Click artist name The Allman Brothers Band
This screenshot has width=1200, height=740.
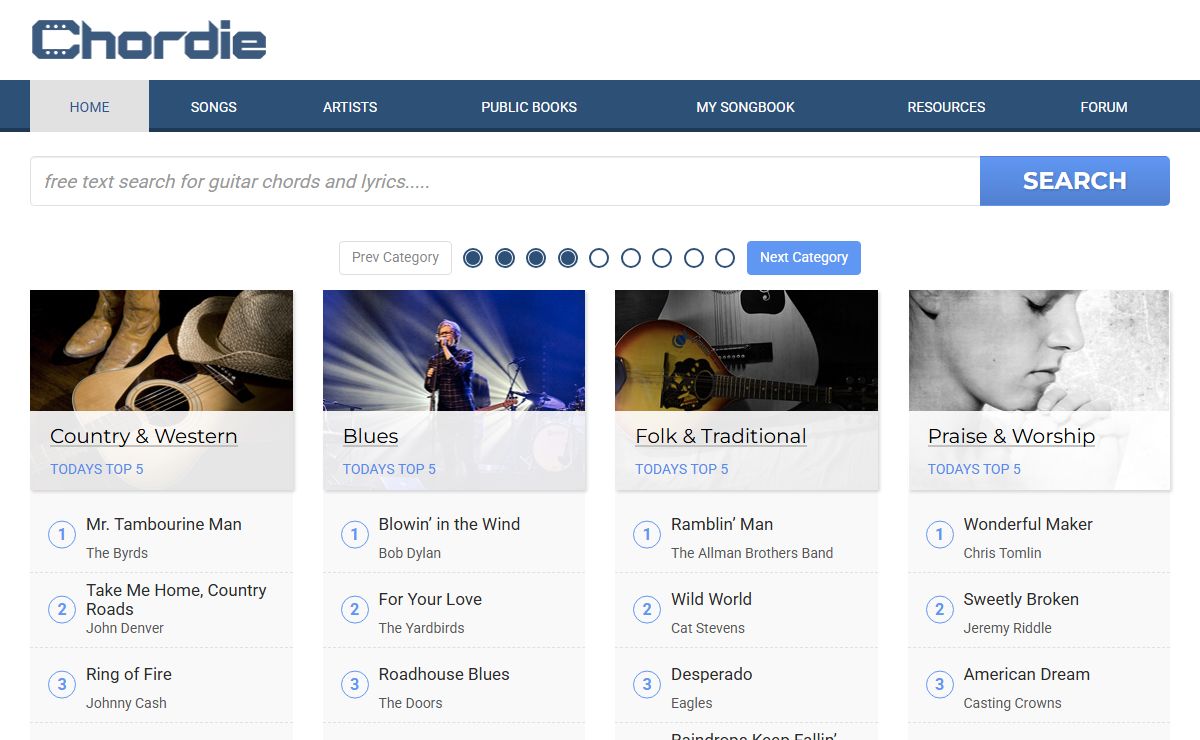pyautogui.click(x=752, y=553)
